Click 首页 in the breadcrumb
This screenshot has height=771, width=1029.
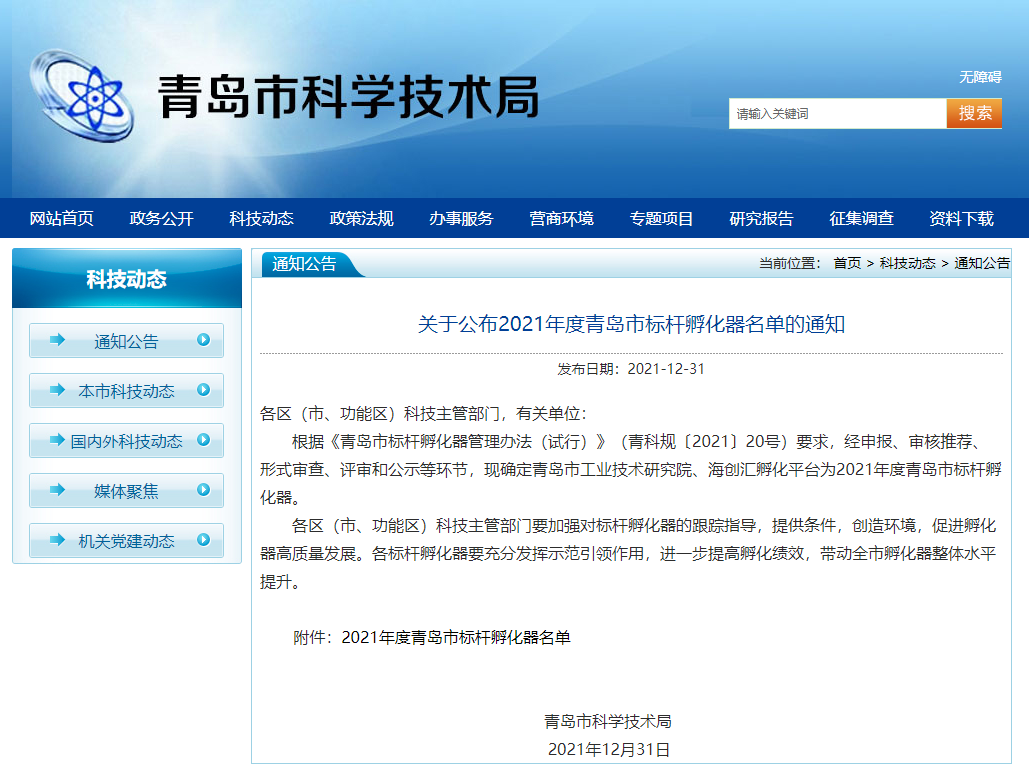847,263
